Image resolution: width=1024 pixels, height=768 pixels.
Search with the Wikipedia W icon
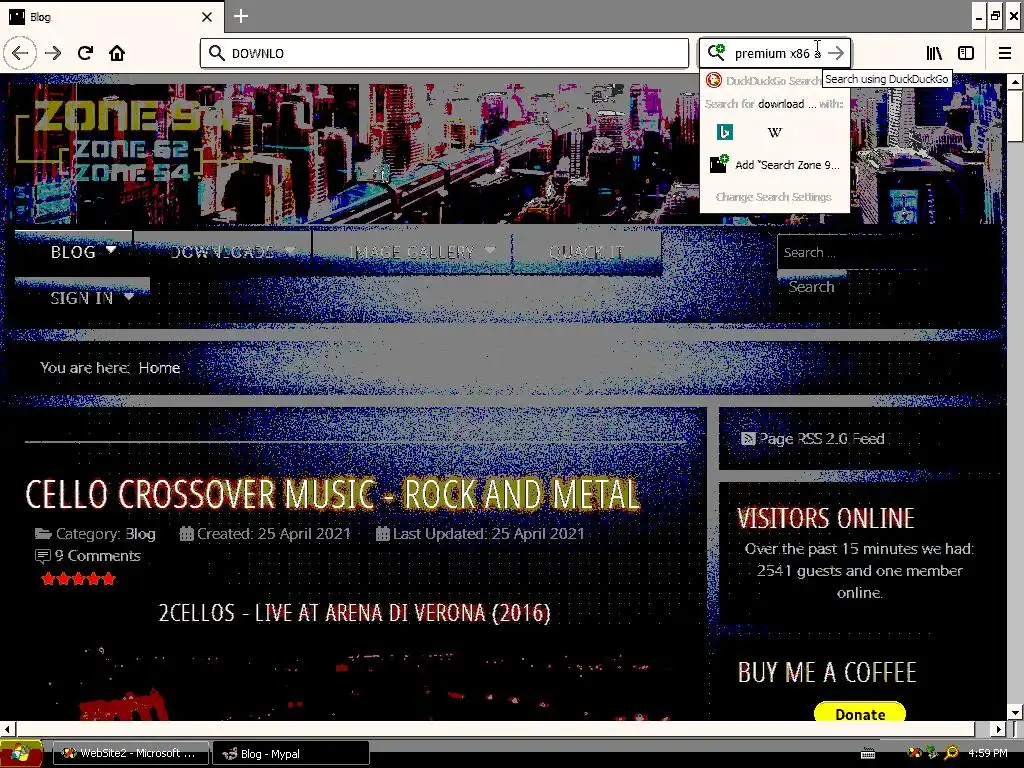coord(775,132)
